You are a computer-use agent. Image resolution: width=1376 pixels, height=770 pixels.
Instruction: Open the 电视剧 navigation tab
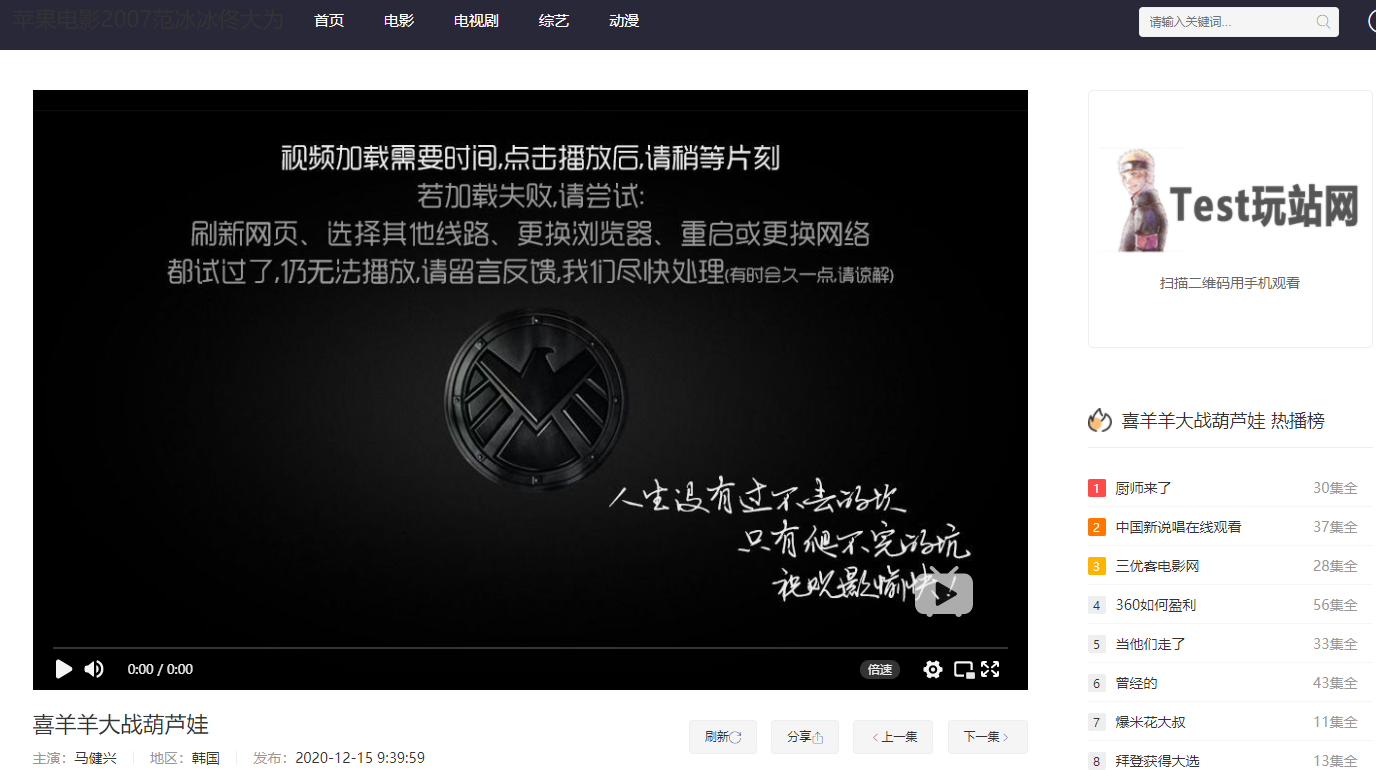coord(476,21)
